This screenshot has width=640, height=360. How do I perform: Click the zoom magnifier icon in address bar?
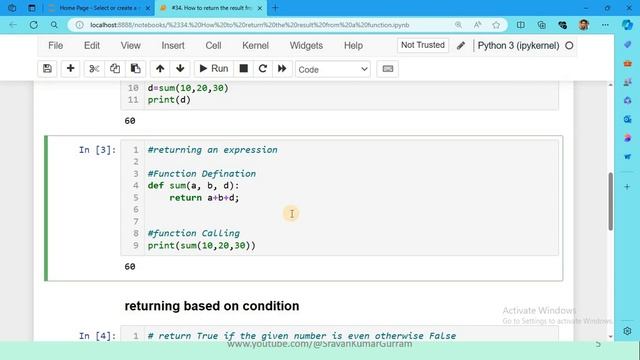point(458,25)
